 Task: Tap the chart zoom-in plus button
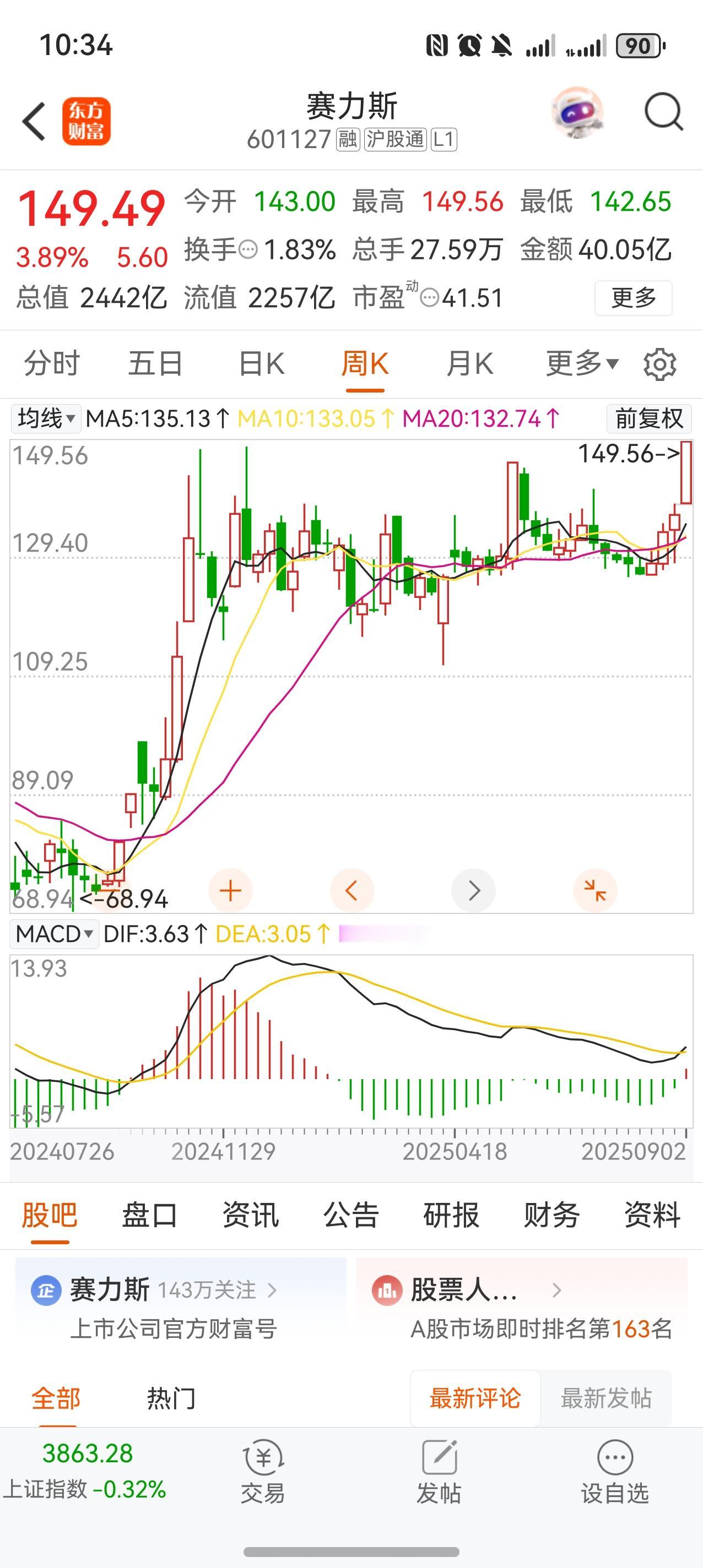coord(230,890)
